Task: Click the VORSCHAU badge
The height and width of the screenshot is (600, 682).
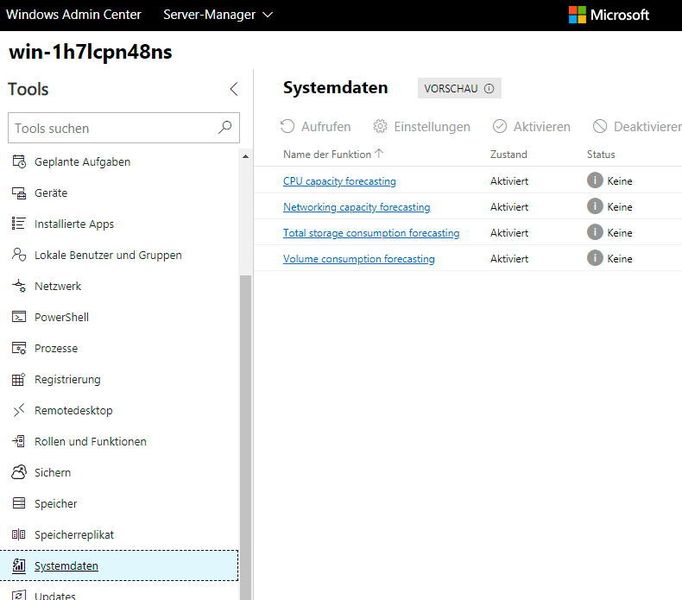Action: point(459,88)
